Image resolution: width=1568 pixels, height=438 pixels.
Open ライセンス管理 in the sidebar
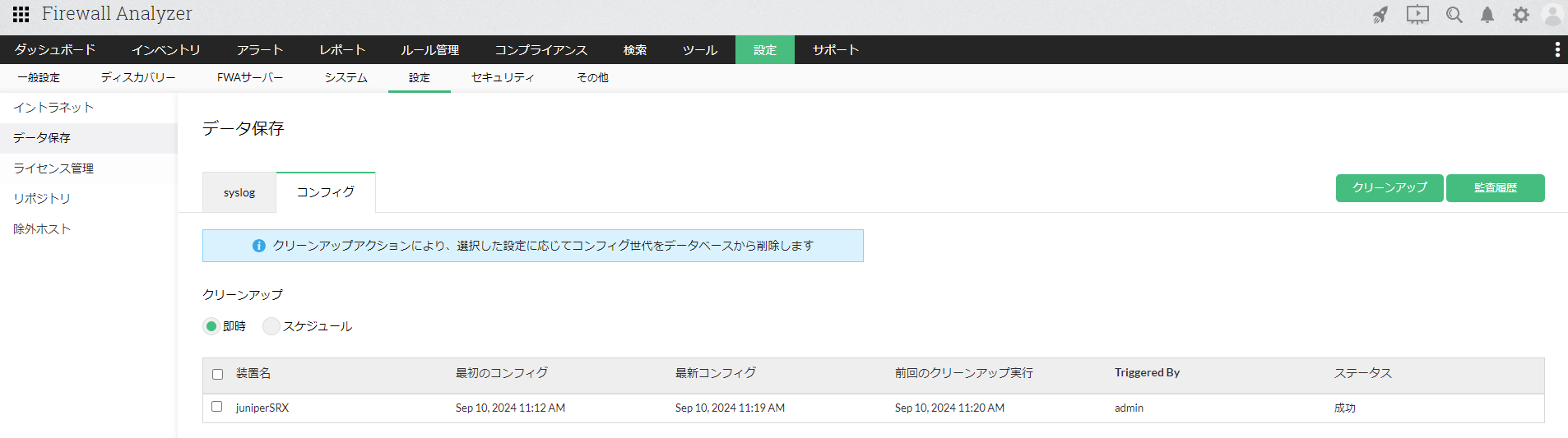click(53, 168)
